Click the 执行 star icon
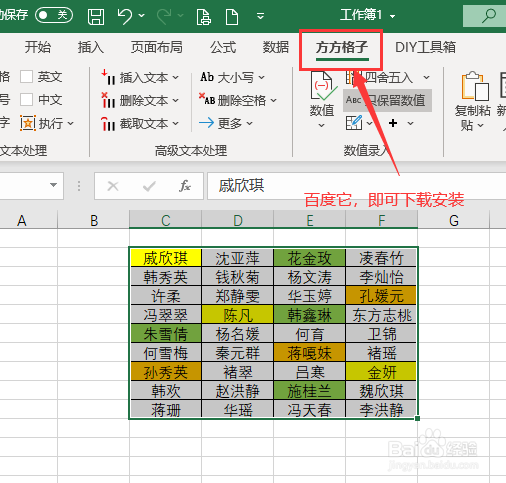 (x=28, y=123)
